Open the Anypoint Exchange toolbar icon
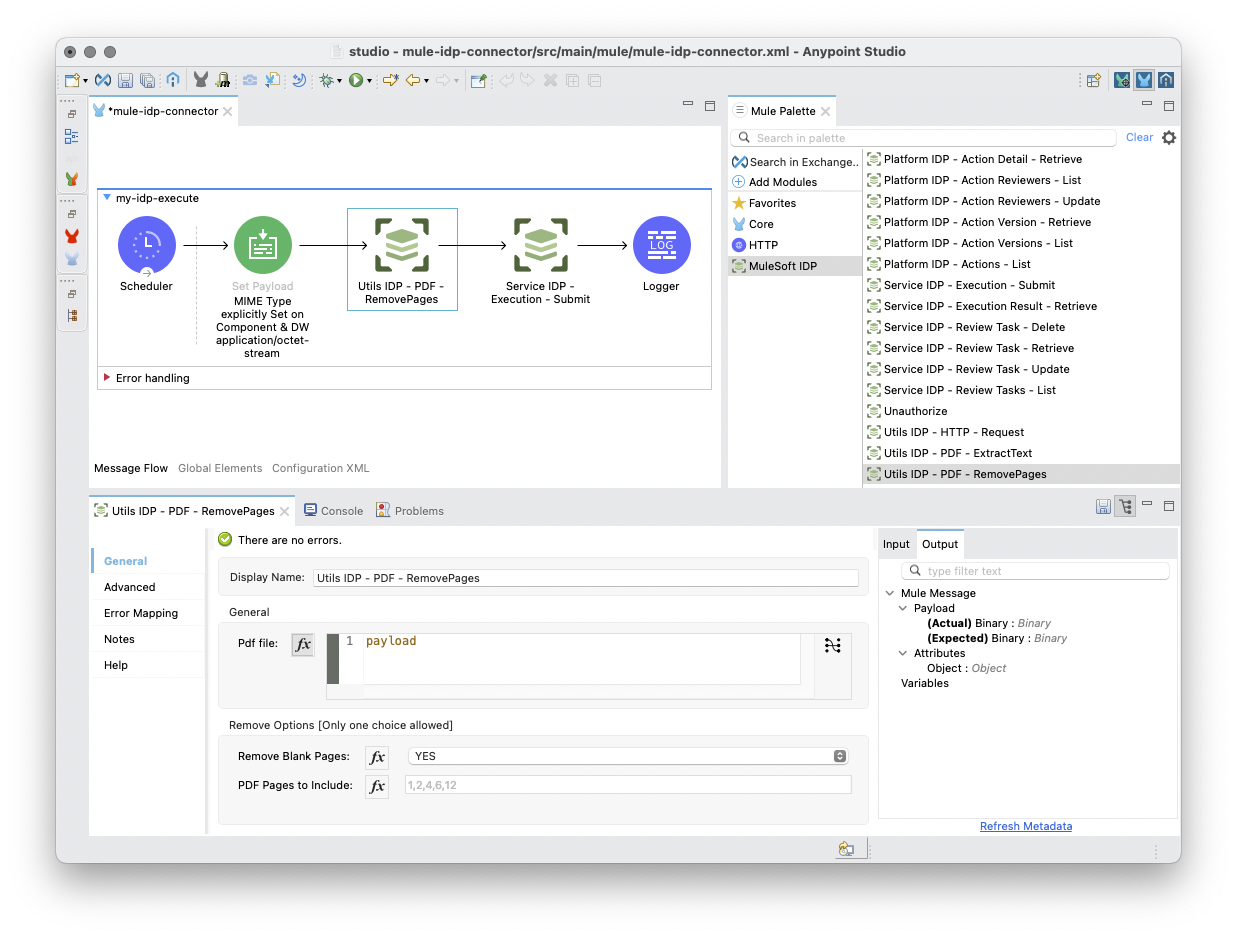 (103, 80)
